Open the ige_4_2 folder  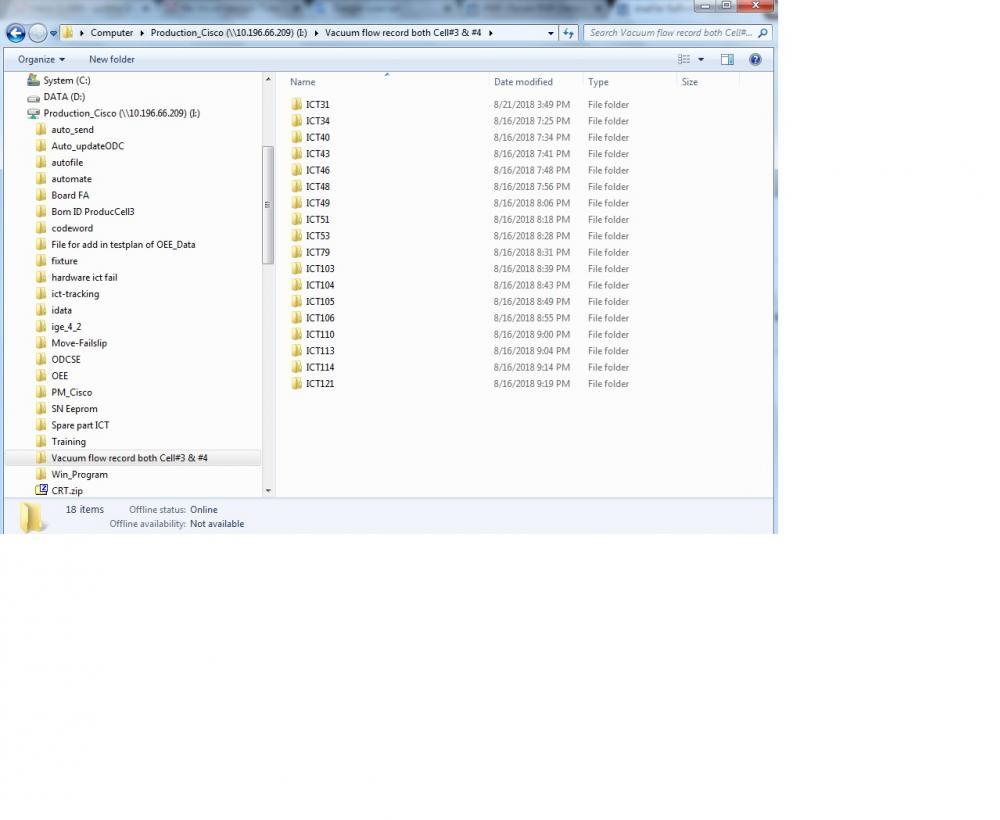coord(59,326)
